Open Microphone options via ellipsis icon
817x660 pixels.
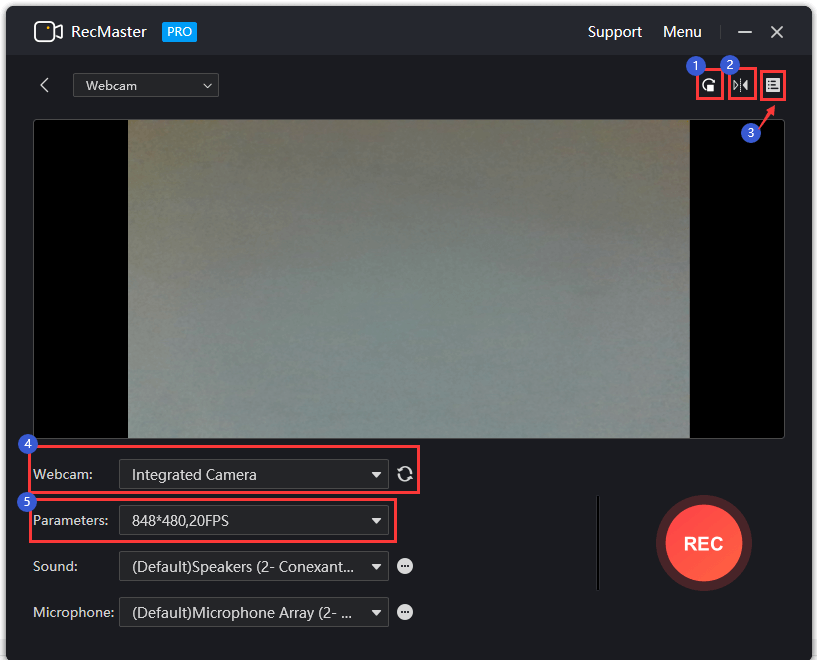pos(405,612)
